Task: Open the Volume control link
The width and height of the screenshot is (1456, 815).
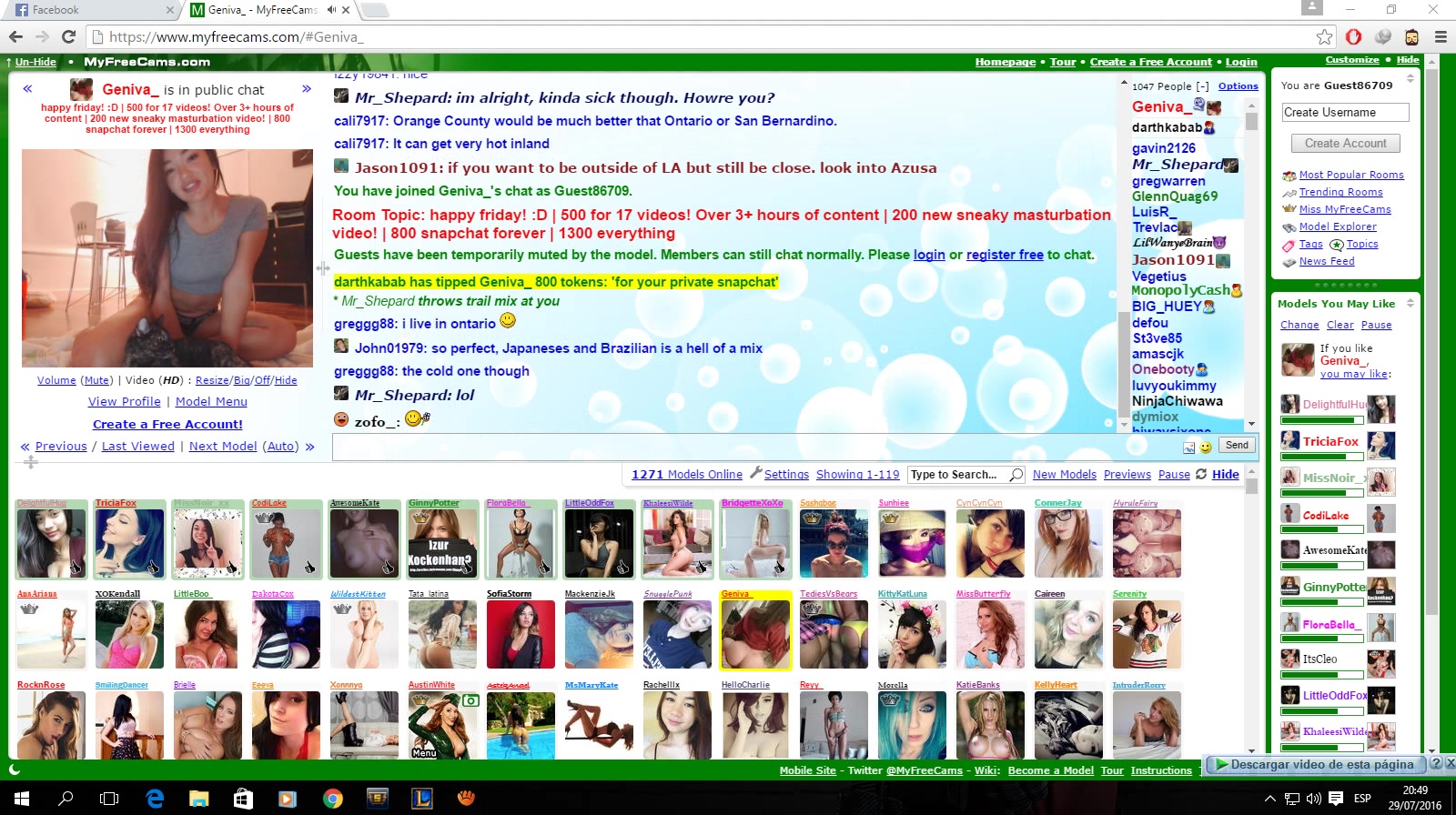Action: point(56,380)
